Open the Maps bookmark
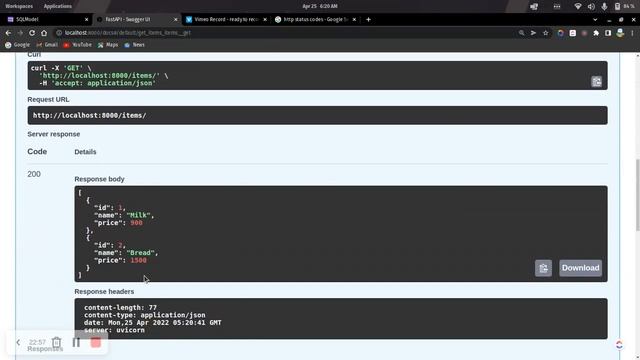This screenshot has height=360, width=640. pyautogui.click(x=108, y=45)
